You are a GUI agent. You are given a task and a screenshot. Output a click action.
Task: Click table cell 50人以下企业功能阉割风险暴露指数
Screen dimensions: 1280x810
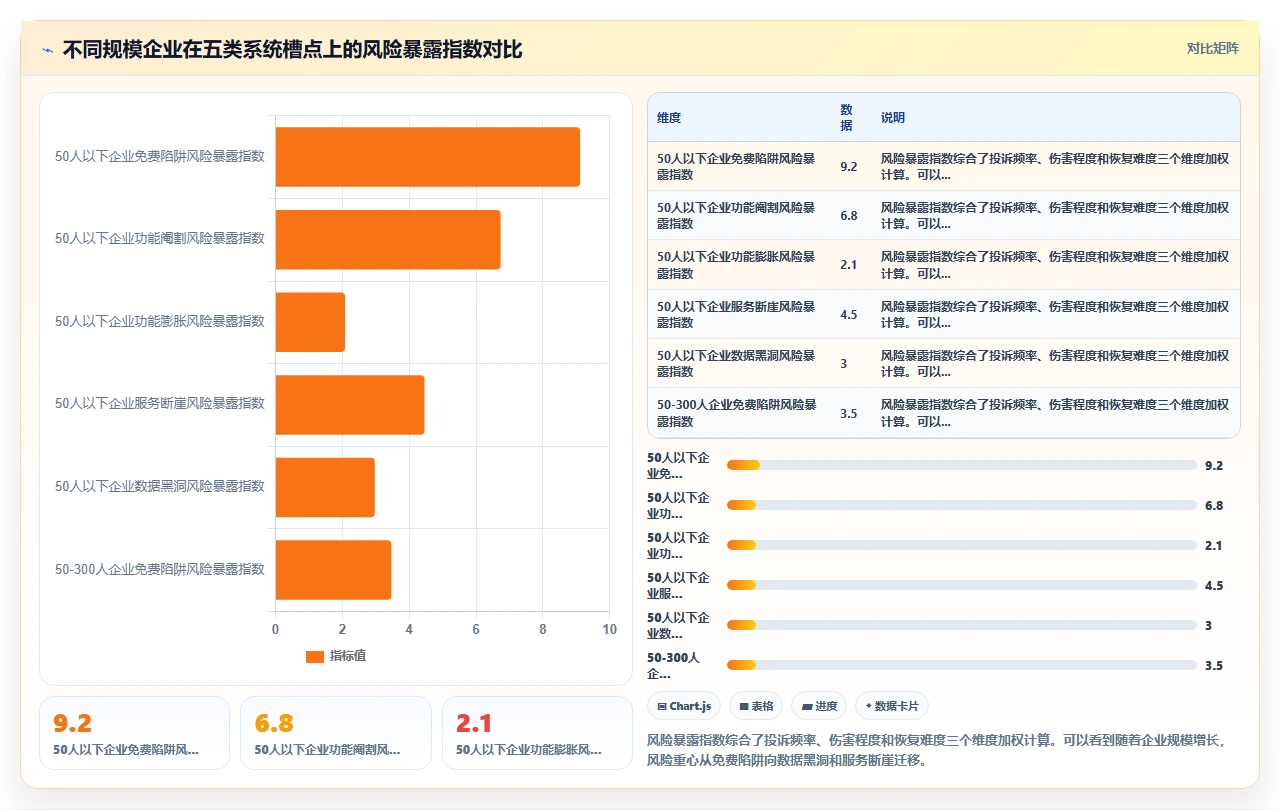(x=739, y=215)
